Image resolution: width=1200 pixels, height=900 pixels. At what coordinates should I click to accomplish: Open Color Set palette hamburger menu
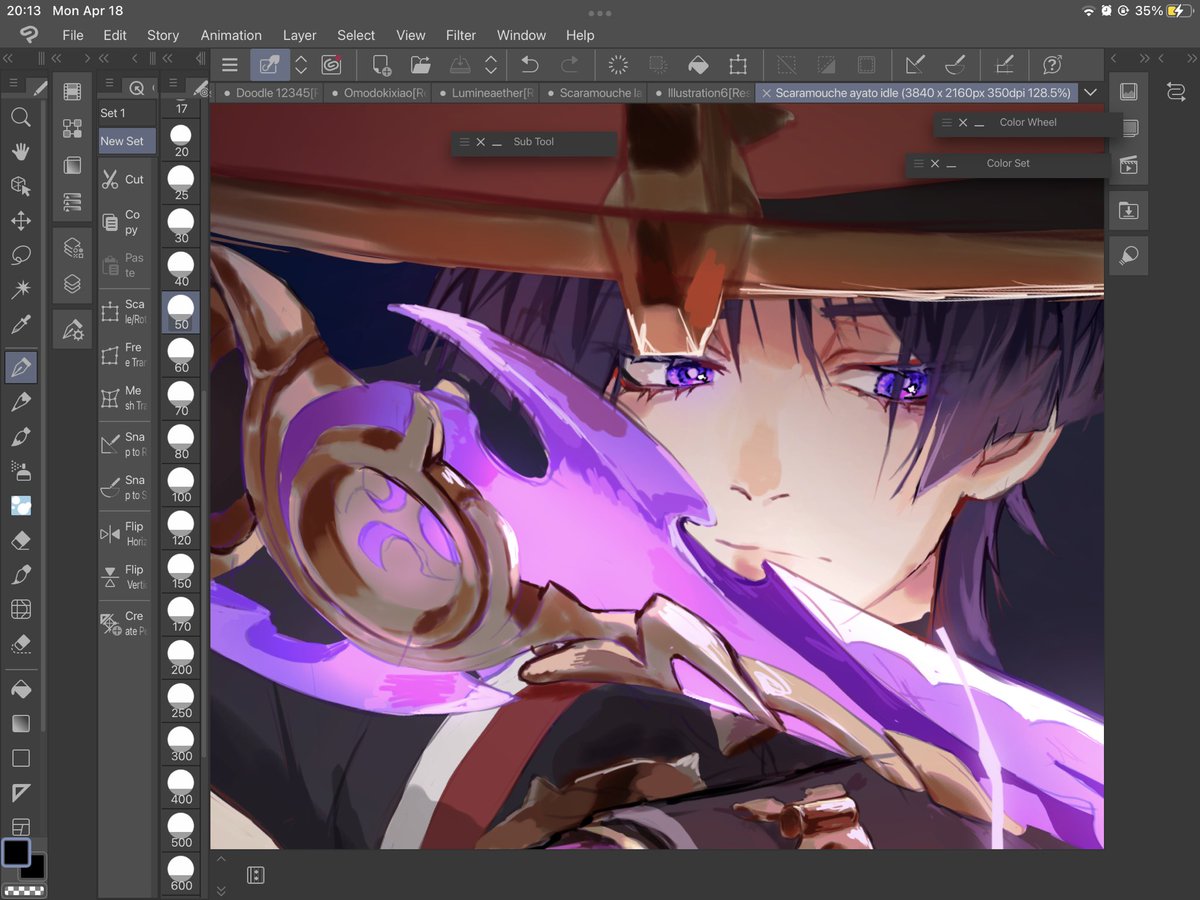click(919, 163)
